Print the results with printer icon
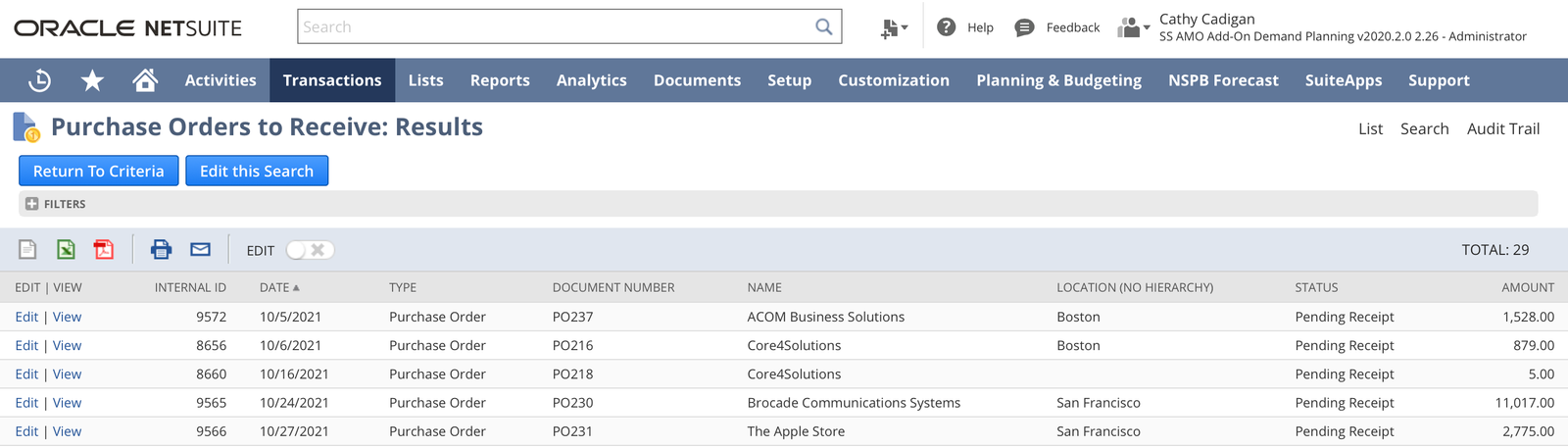1568x448 pixels. tap(161, 250)
